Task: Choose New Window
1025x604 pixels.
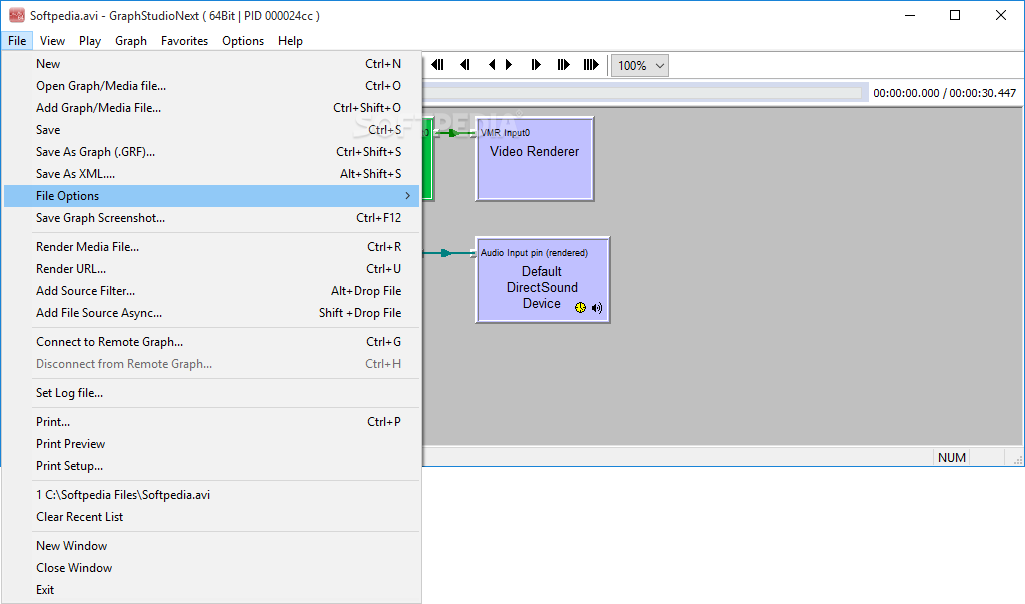Action: click(212, 546)
